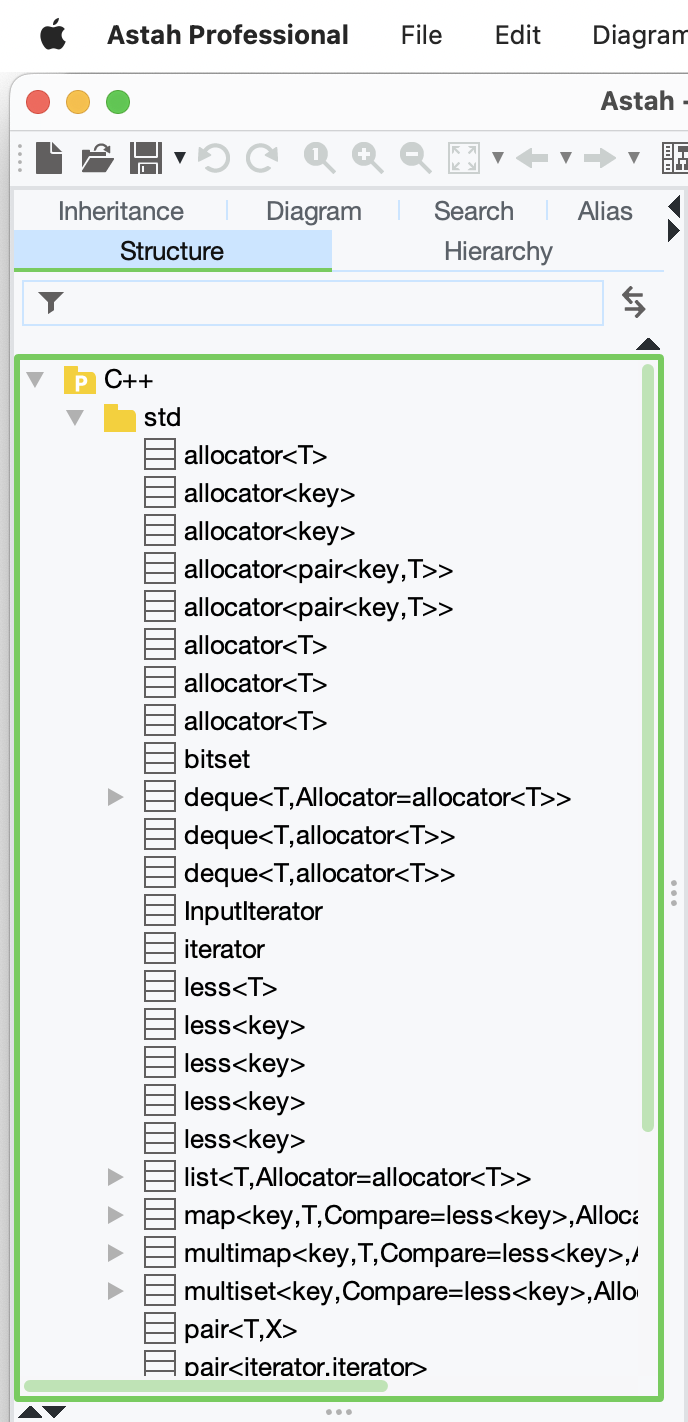
Task: Switch to the Hierarchy tab
Action: tap(498, 251)
